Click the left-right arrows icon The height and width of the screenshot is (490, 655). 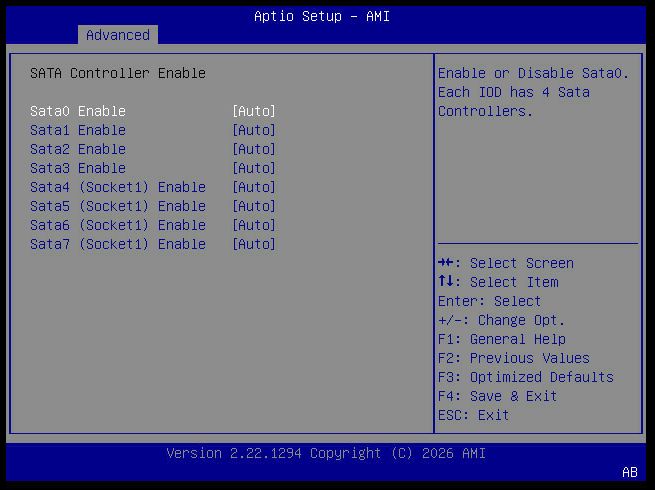click(446, 263)
